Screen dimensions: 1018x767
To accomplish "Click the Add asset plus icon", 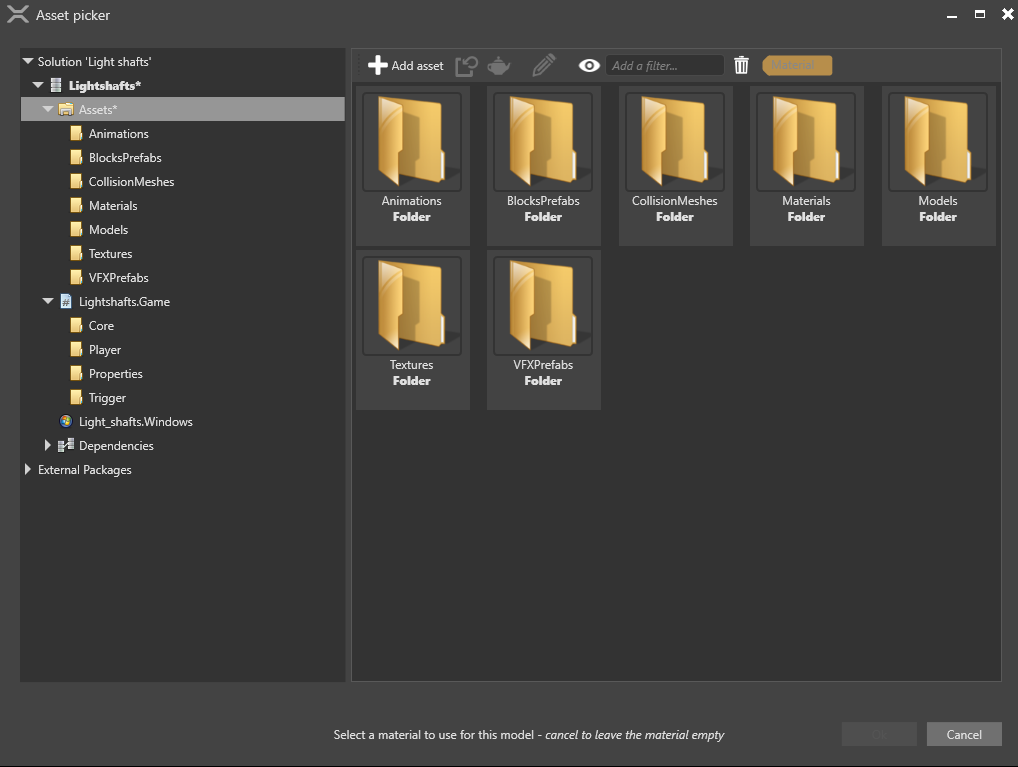I will coord(378,64).
